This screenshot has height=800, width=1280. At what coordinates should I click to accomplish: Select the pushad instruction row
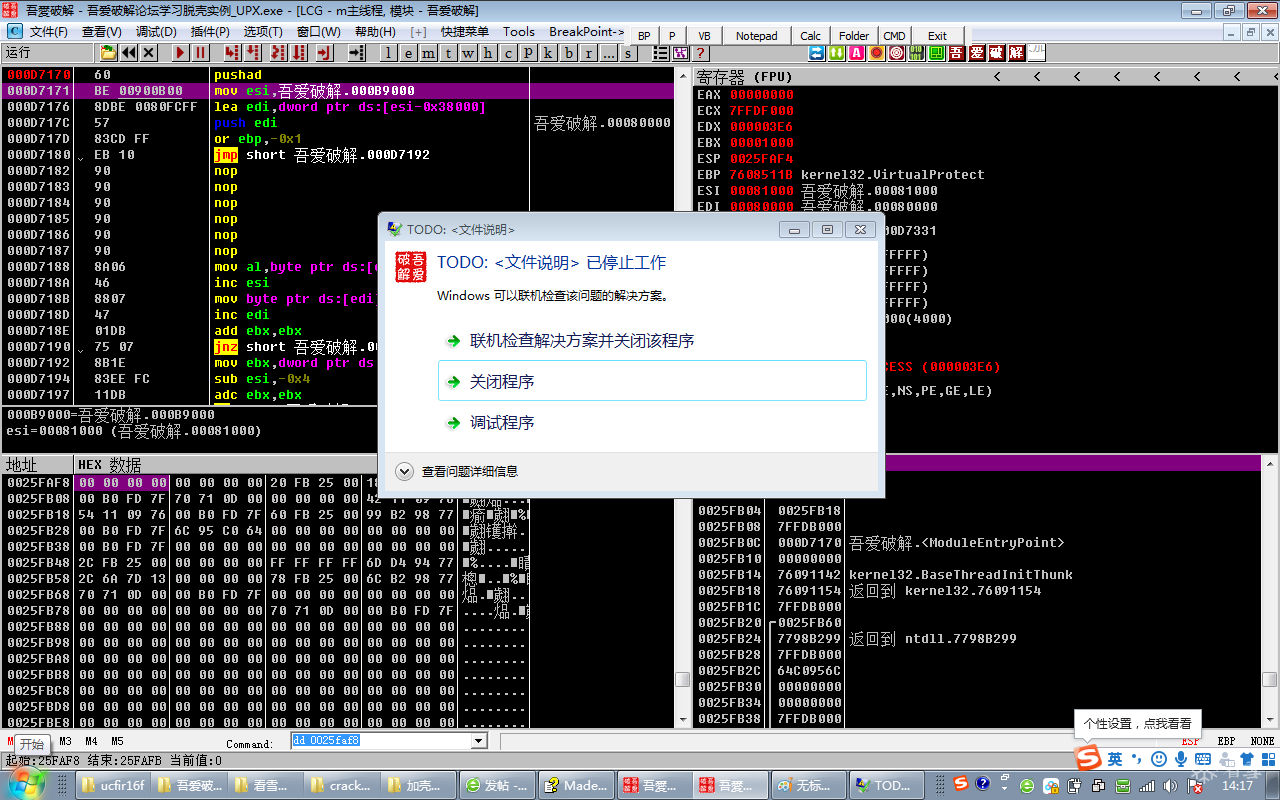[x=338, y=75]
